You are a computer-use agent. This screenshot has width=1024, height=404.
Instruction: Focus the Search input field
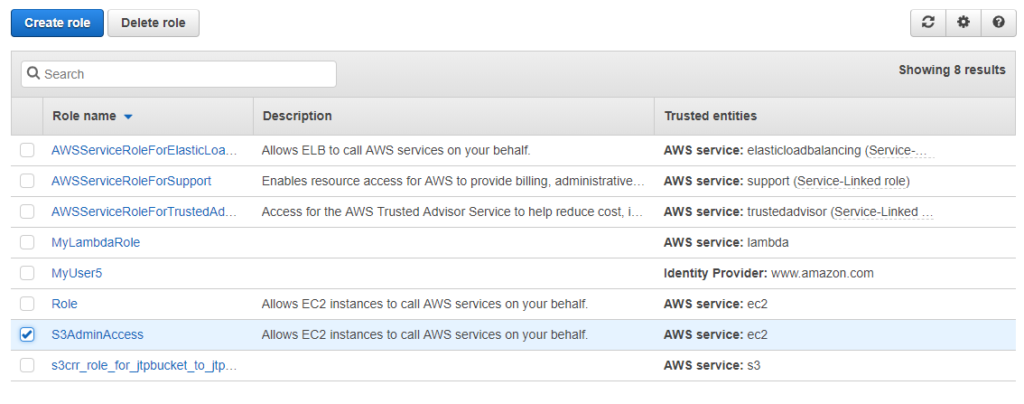point(179,74)
